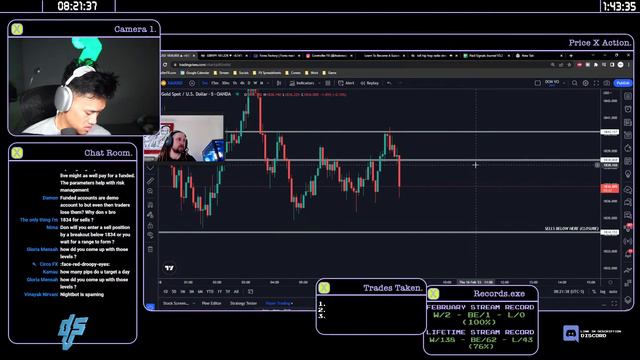Expand the timeframe dropdown arrow
Screen dimensions: 640x360
(x=268, y=83)
